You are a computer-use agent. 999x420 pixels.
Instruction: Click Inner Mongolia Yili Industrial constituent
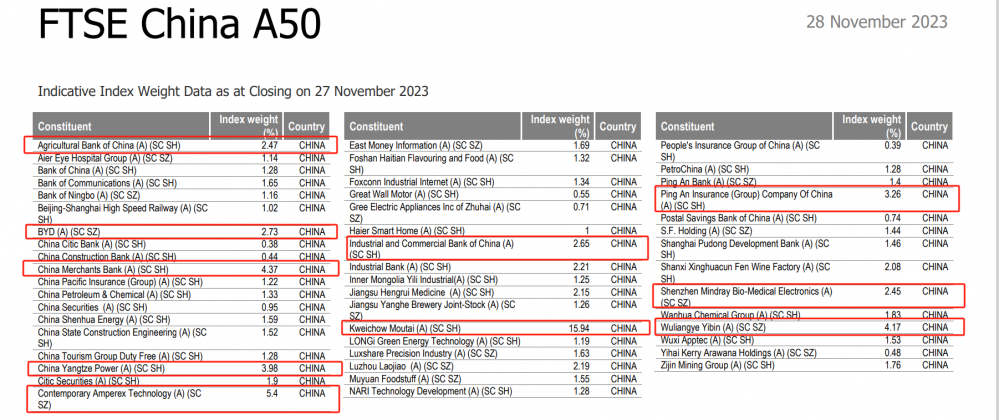click(423, 280)
